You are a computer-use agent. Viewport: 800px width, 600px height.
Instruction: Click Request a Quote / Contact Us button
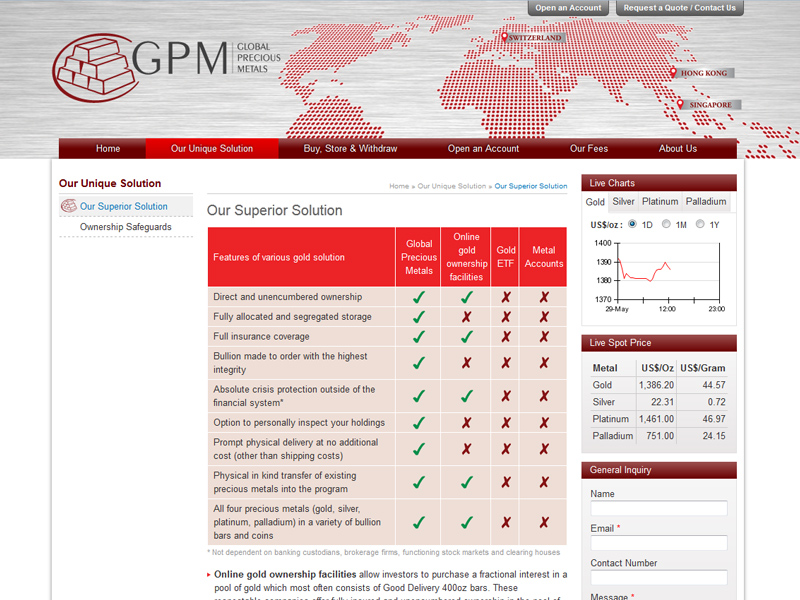(x=680, y=8)
